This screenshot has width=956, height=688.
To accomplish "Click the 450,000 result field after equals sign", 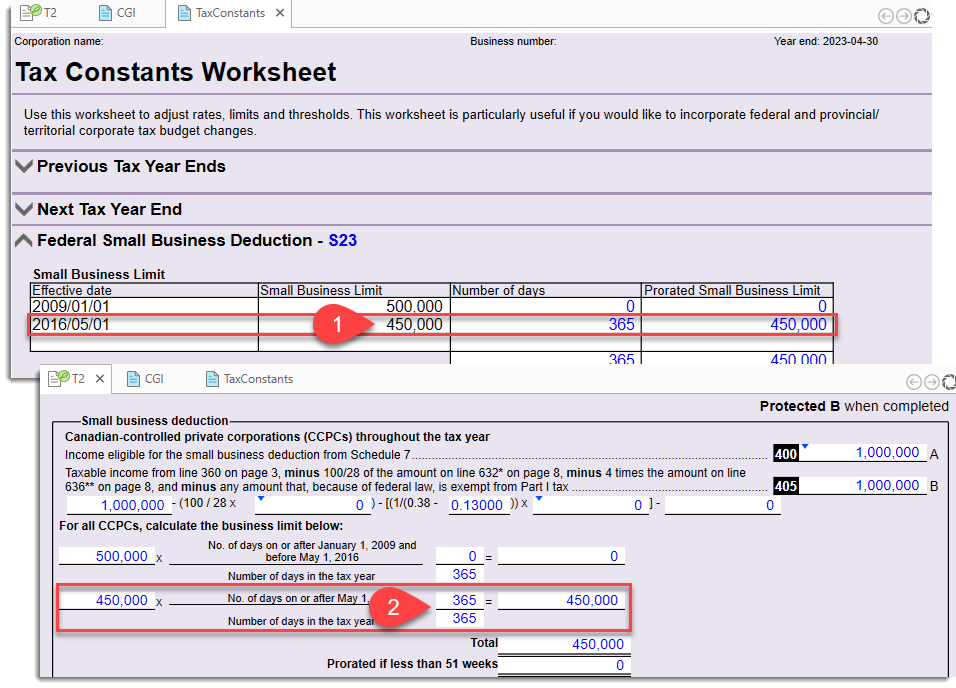I will coord(561,600).
